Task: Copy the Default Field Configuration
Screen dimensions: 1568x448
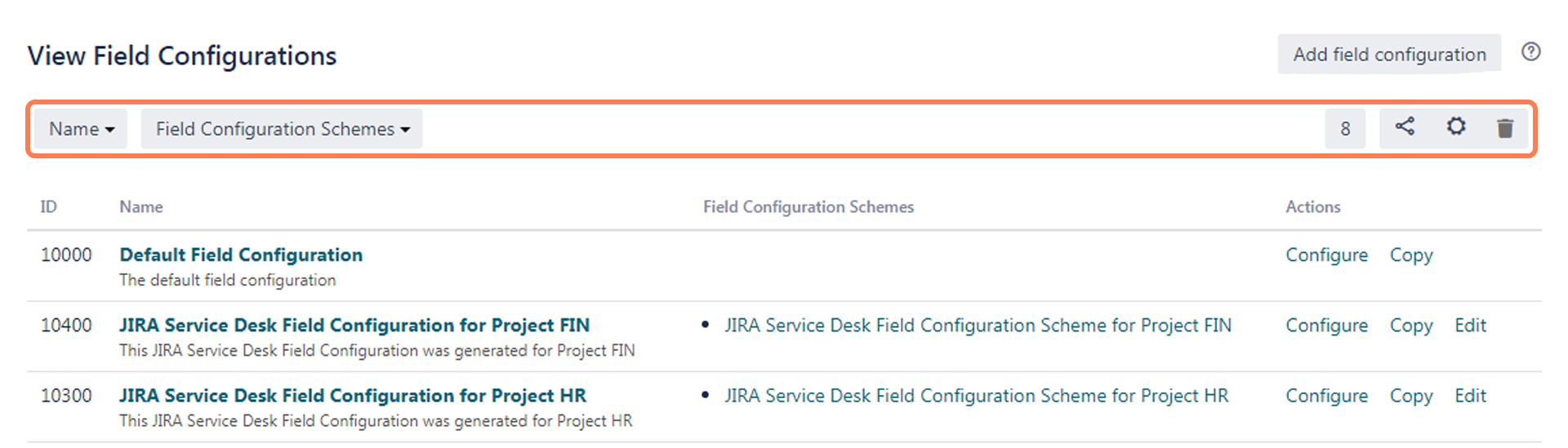Action: 1411,255
